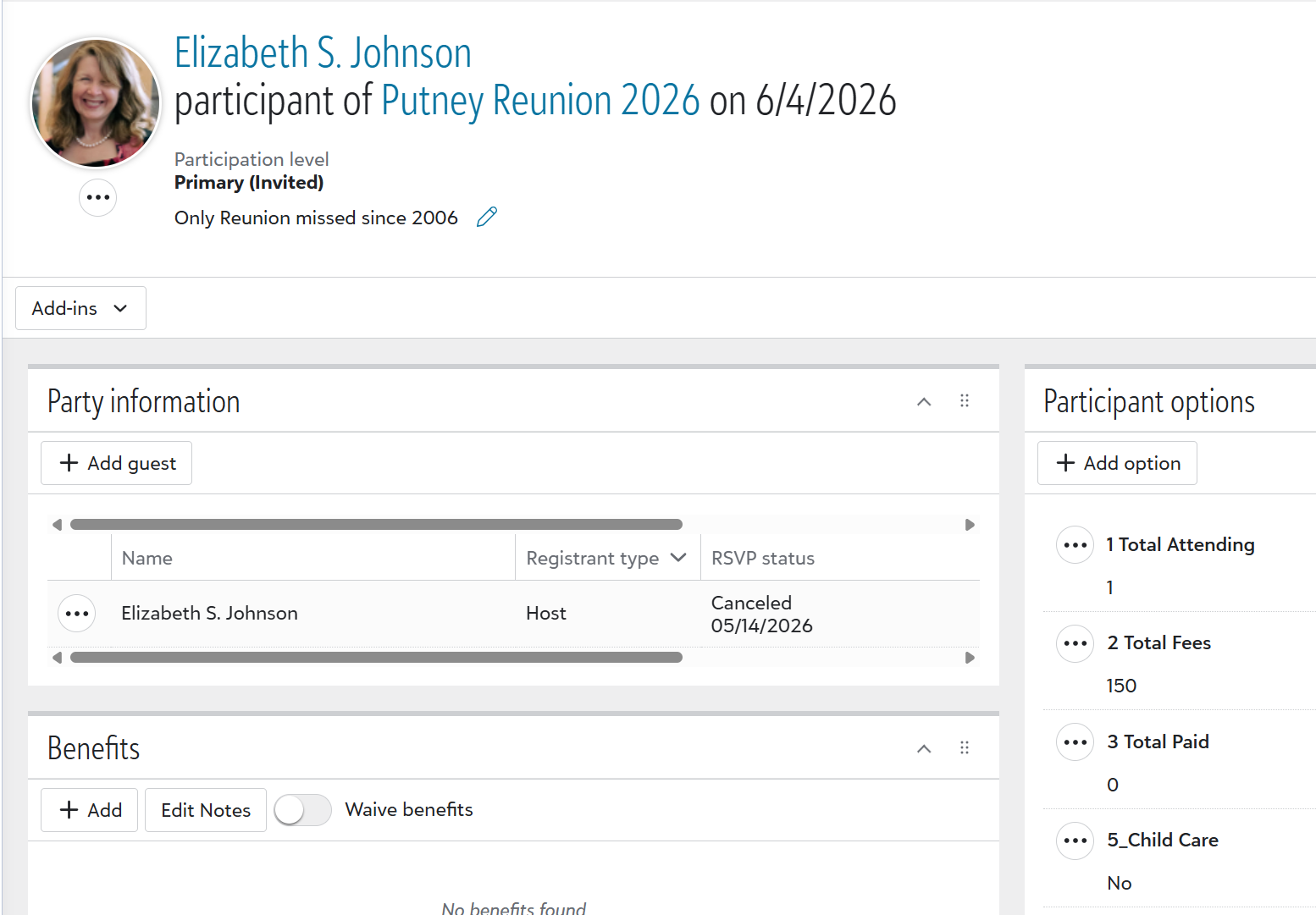Open the row menu for Elizabeth S. Johnson

point(77,614)
